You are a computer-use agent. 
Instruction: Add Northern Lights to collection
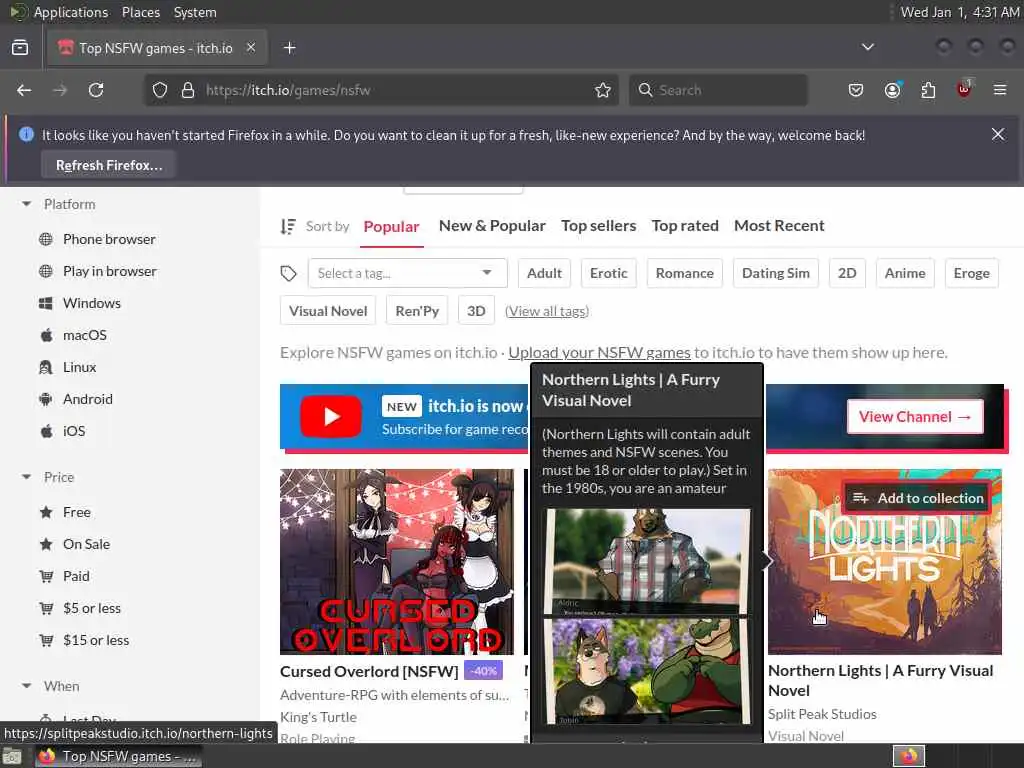click(x=918, y=498)
